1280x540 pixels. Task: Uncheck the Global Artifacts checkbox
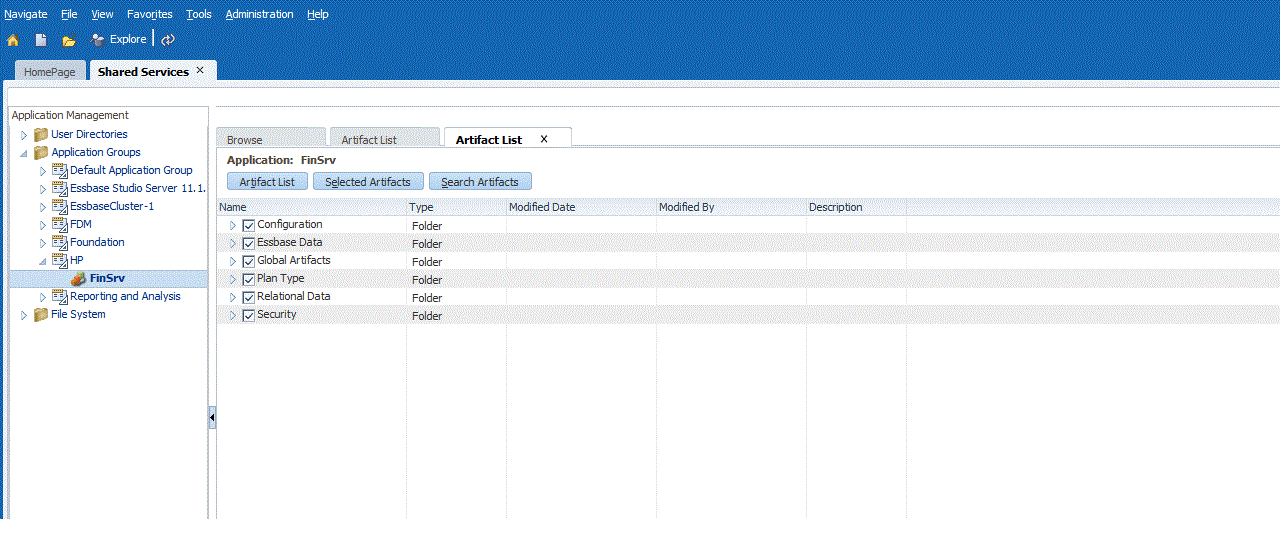249,262
